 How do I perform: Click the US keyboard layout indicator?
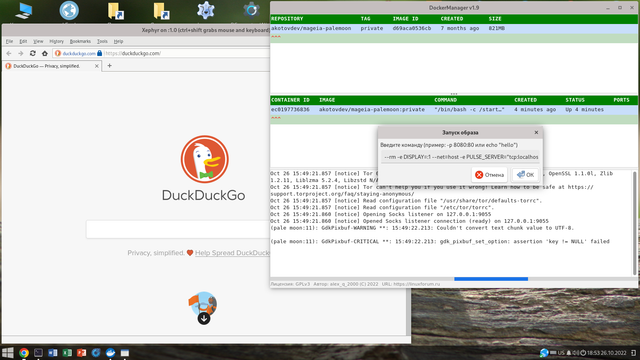pos(561,353)
